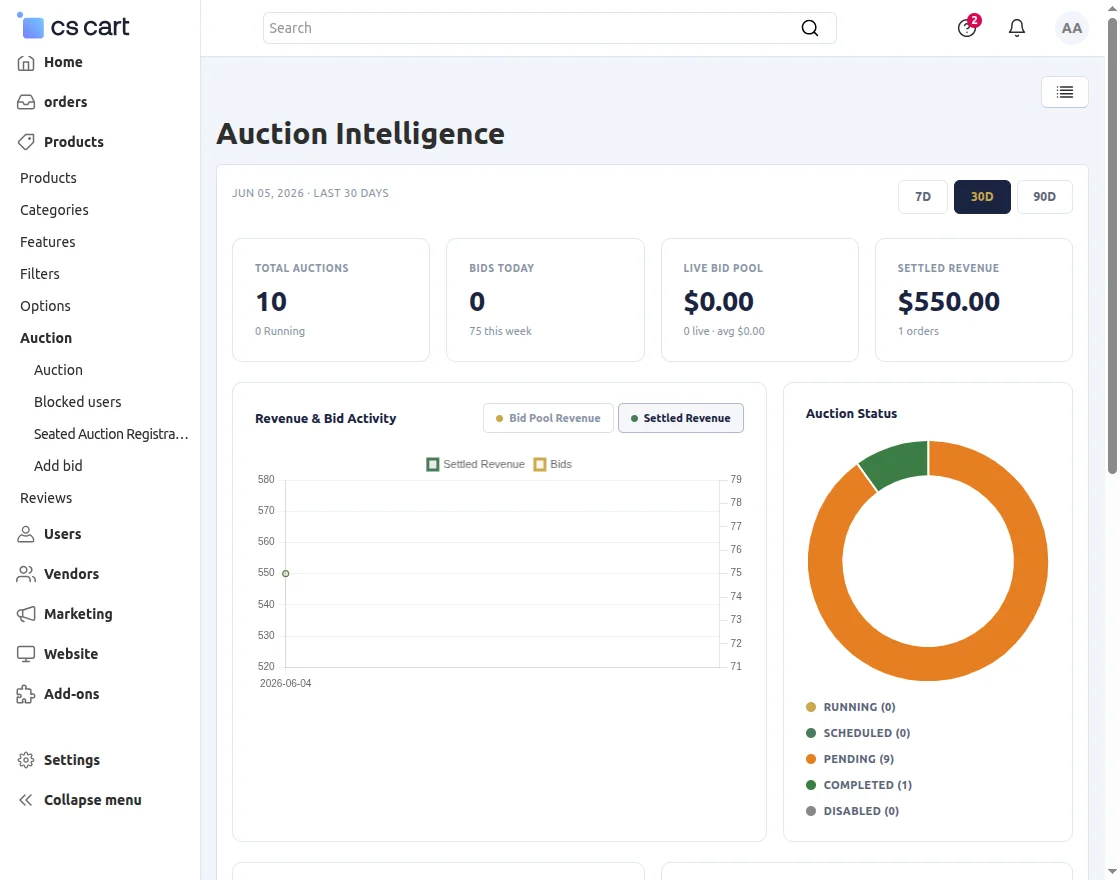The image size is (1120, 880).
Task: Click the Add-ons puzzle icon
Action: coord(26,694)
